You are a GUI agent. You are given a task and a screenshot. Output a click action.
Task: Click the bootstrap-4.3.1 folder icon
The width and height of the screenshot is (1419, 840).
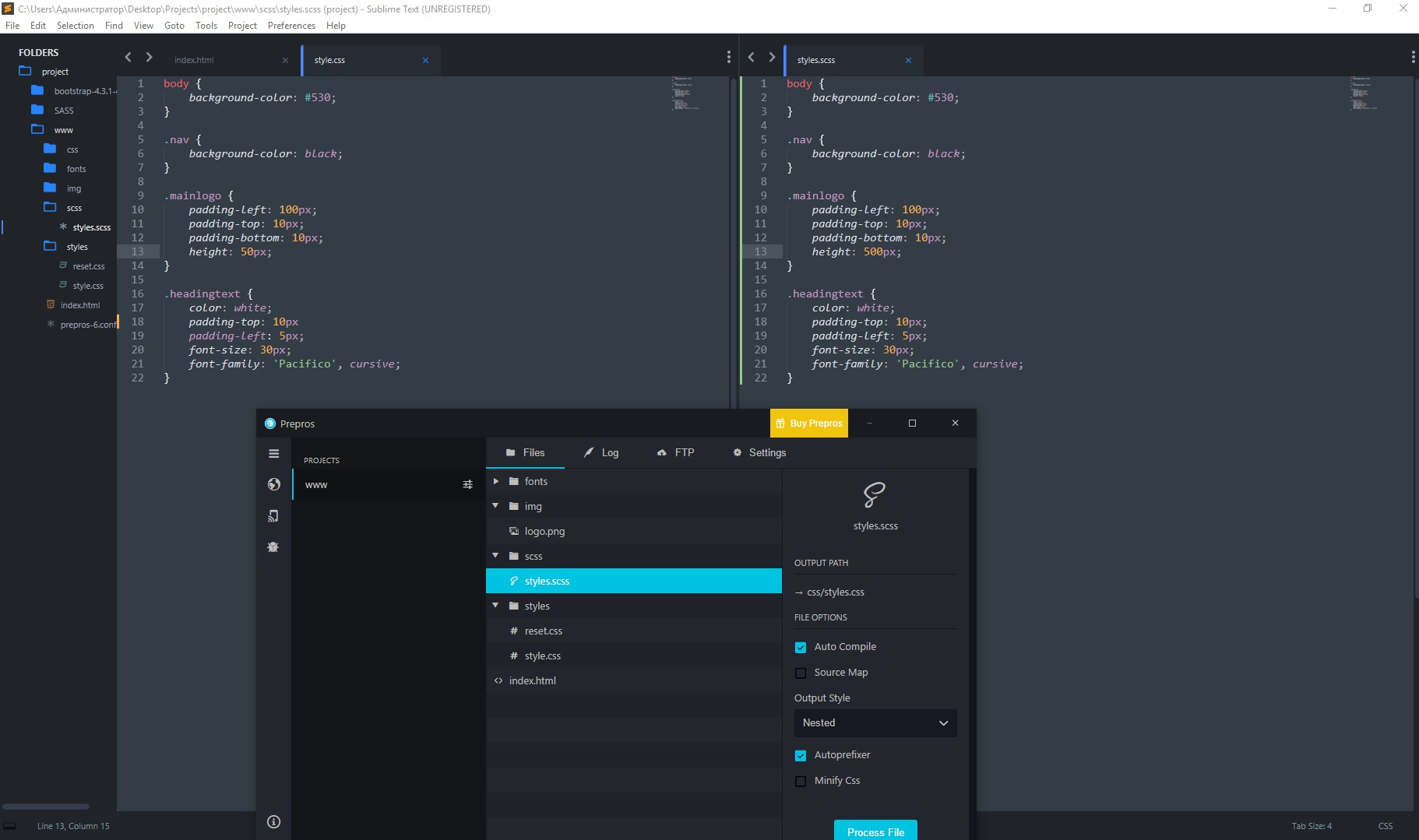[x=37, y=90]
